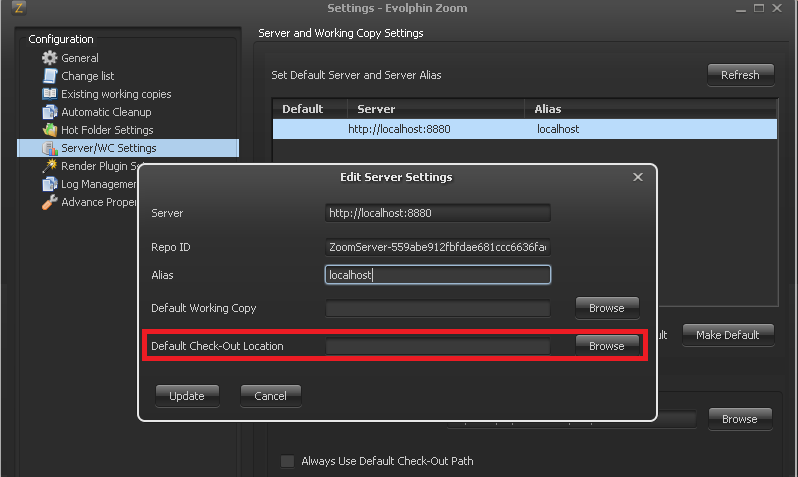Click the Advance Properties wrench icon
The width and height of the screenshot is (798, 477).
(x=50, y=202)
